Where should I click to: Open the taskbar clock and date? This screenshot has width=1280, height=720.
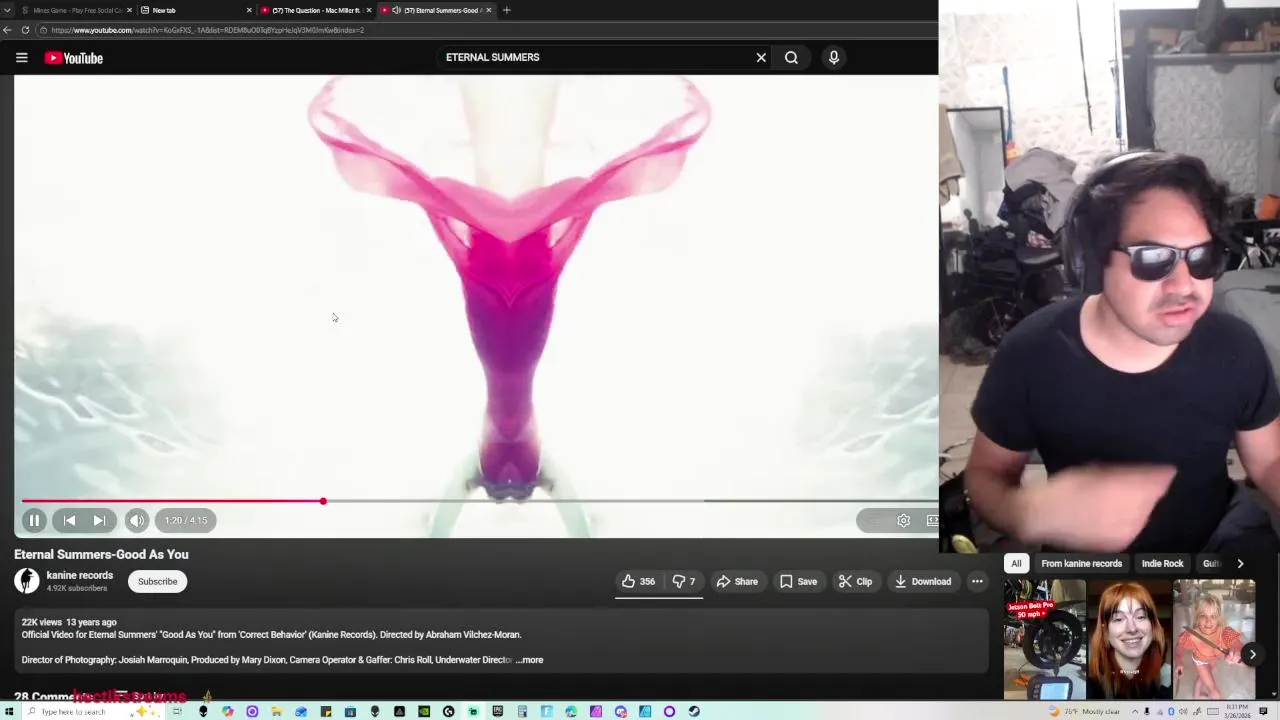1237,711
